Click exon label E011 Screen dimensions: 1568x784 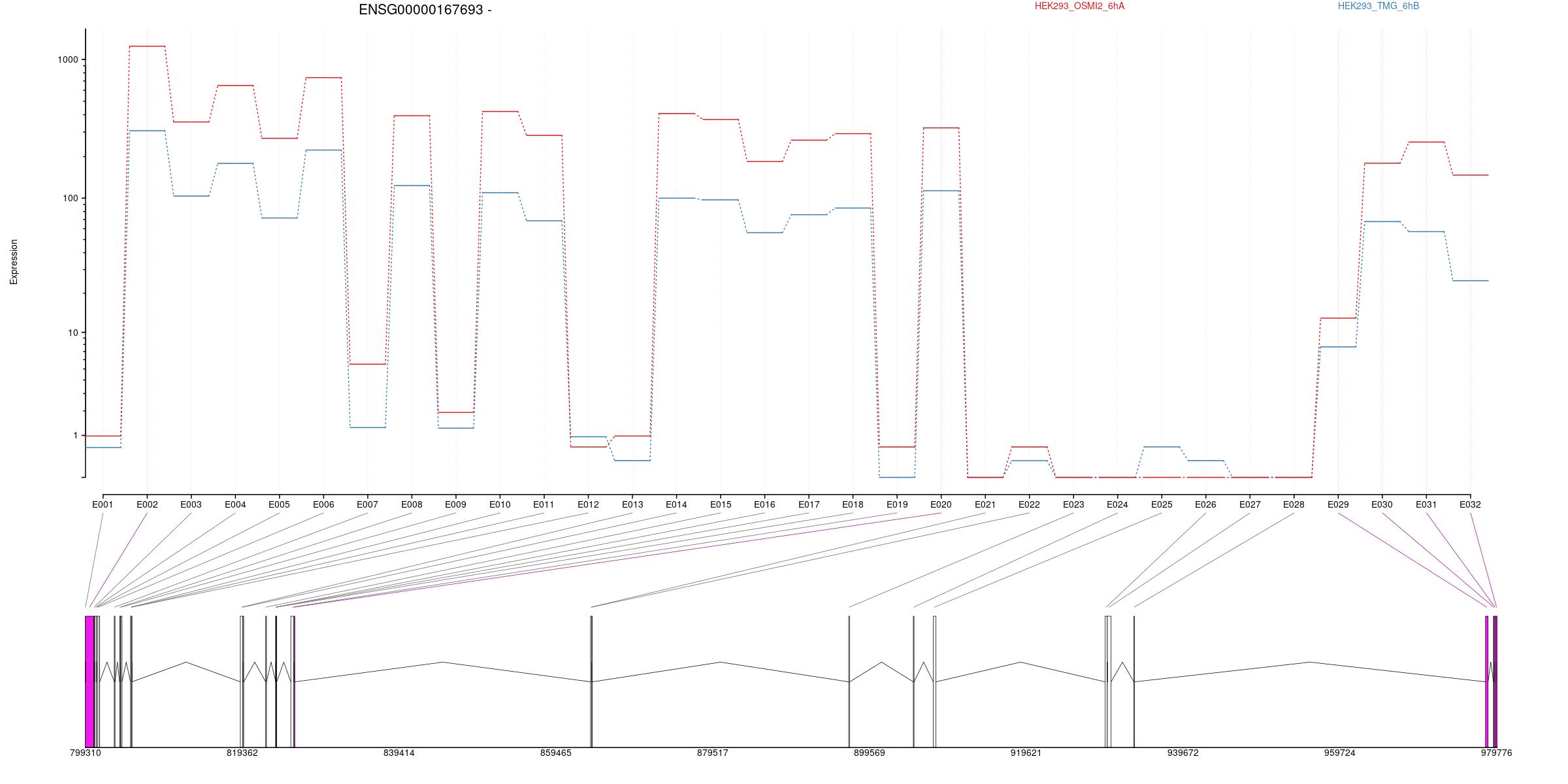(x=544, y=504)
